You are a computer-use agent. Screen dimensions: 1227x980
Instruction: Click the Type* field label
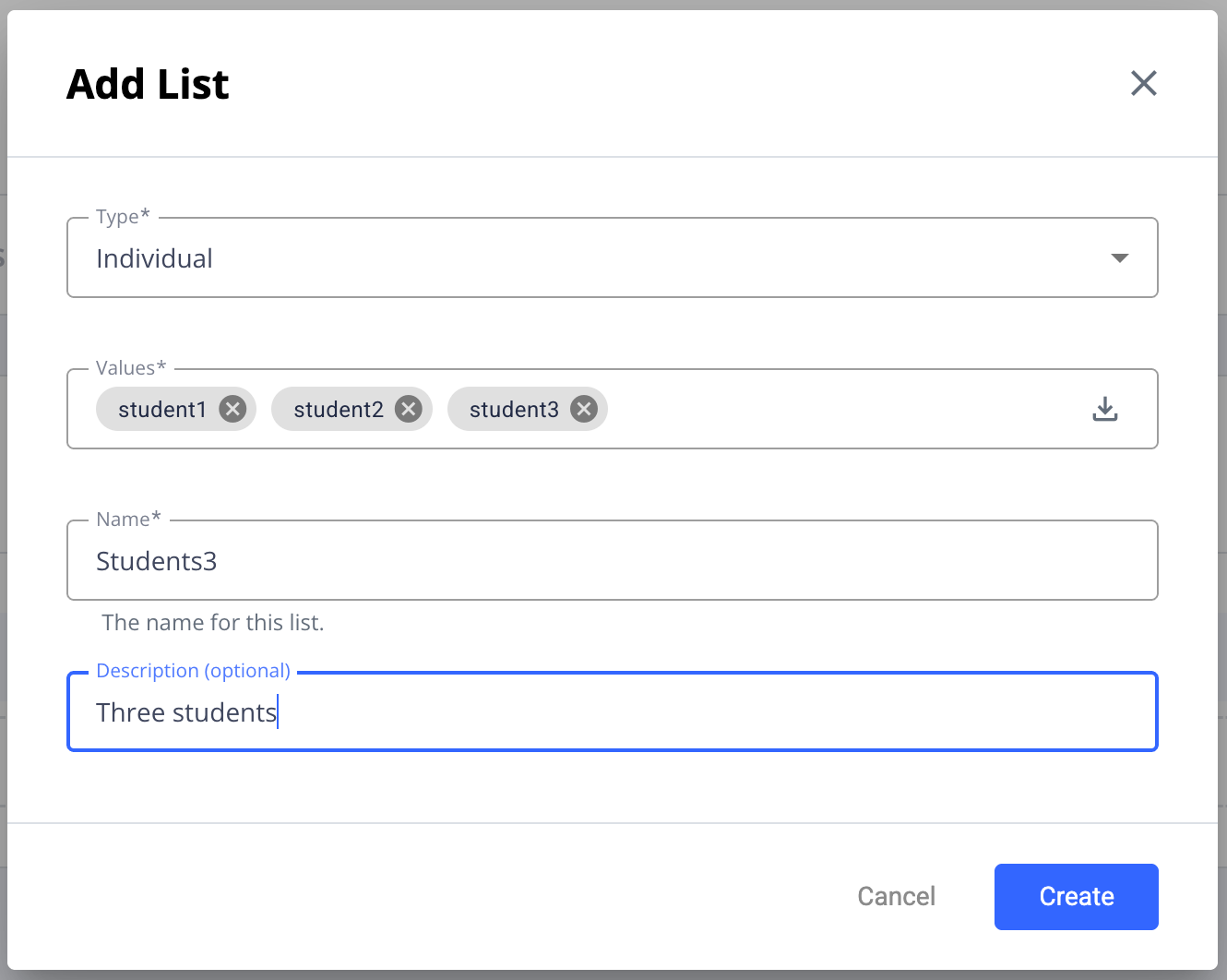tap(123, 217)
